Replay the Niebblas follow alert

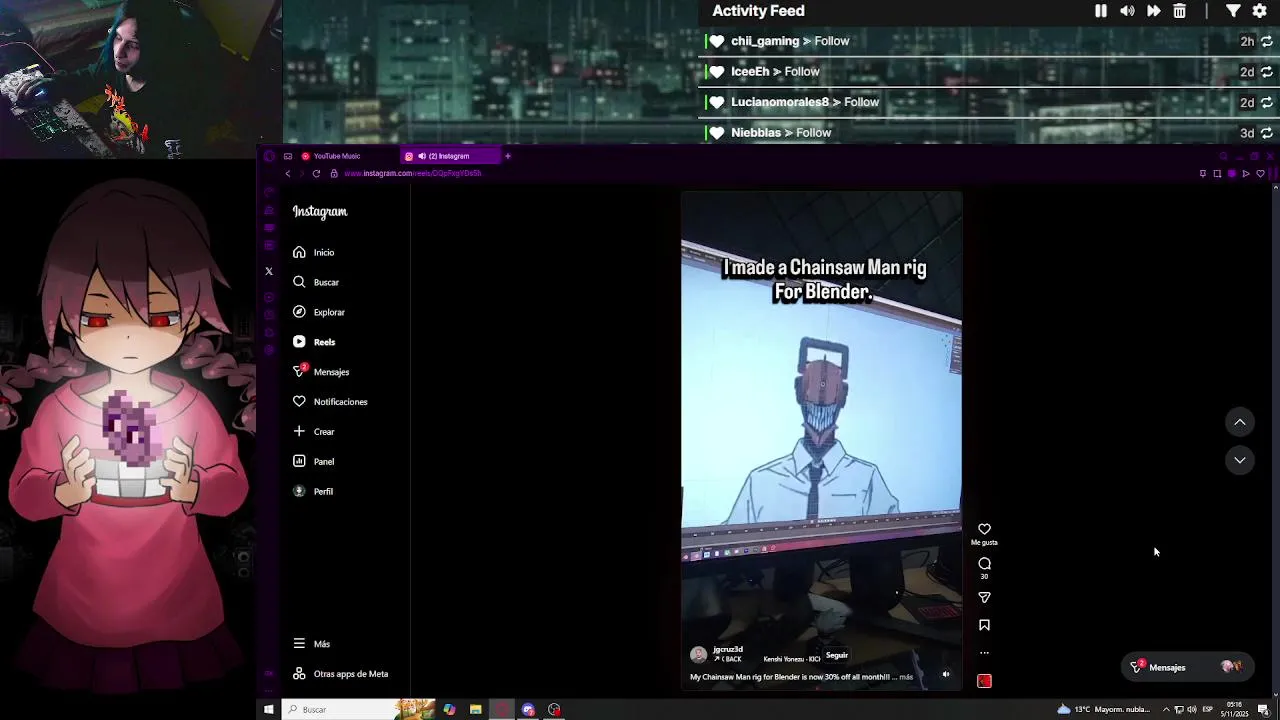tap(1267, 133)
